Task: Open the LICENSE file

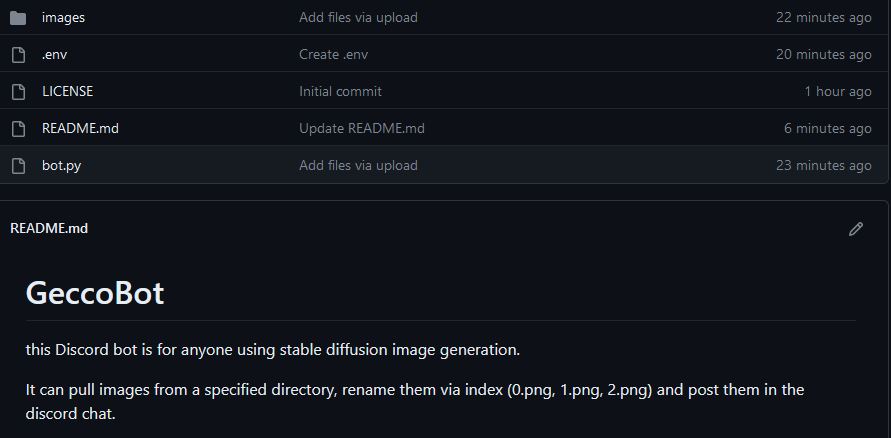Action: click(x=67, y=91)
